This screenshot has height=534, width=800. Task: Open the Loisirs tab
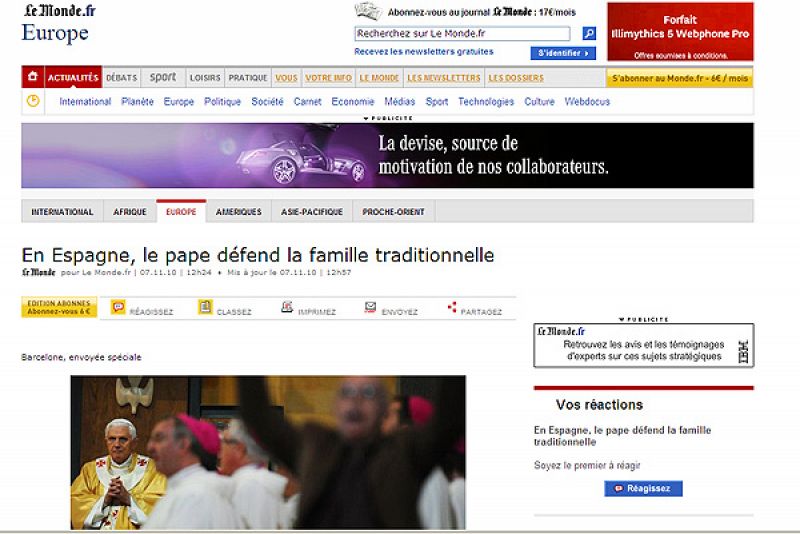[x=205, y=78]
